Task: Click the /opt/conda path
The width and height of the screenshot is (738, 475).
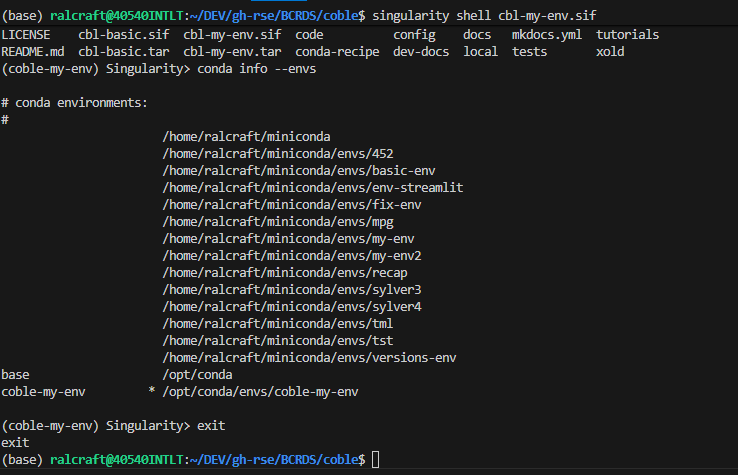Action: [197, 375]
